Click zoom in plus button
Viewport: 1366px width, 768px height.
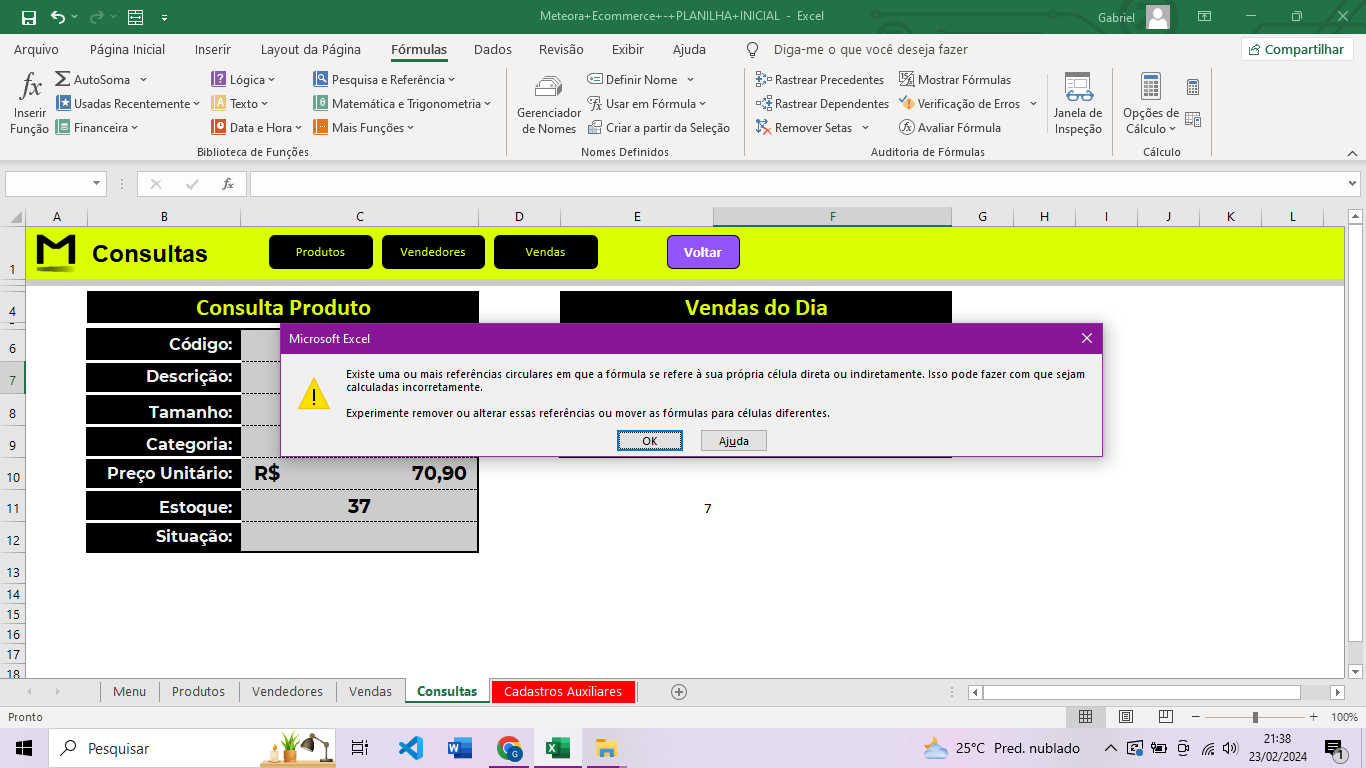pos(1315,717)
